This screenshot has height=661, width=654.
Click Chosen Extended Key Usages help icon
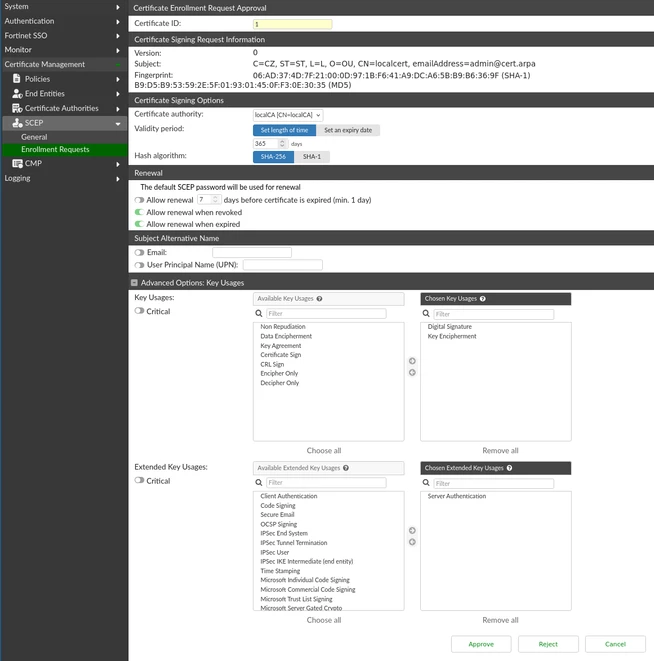[509, 468]
